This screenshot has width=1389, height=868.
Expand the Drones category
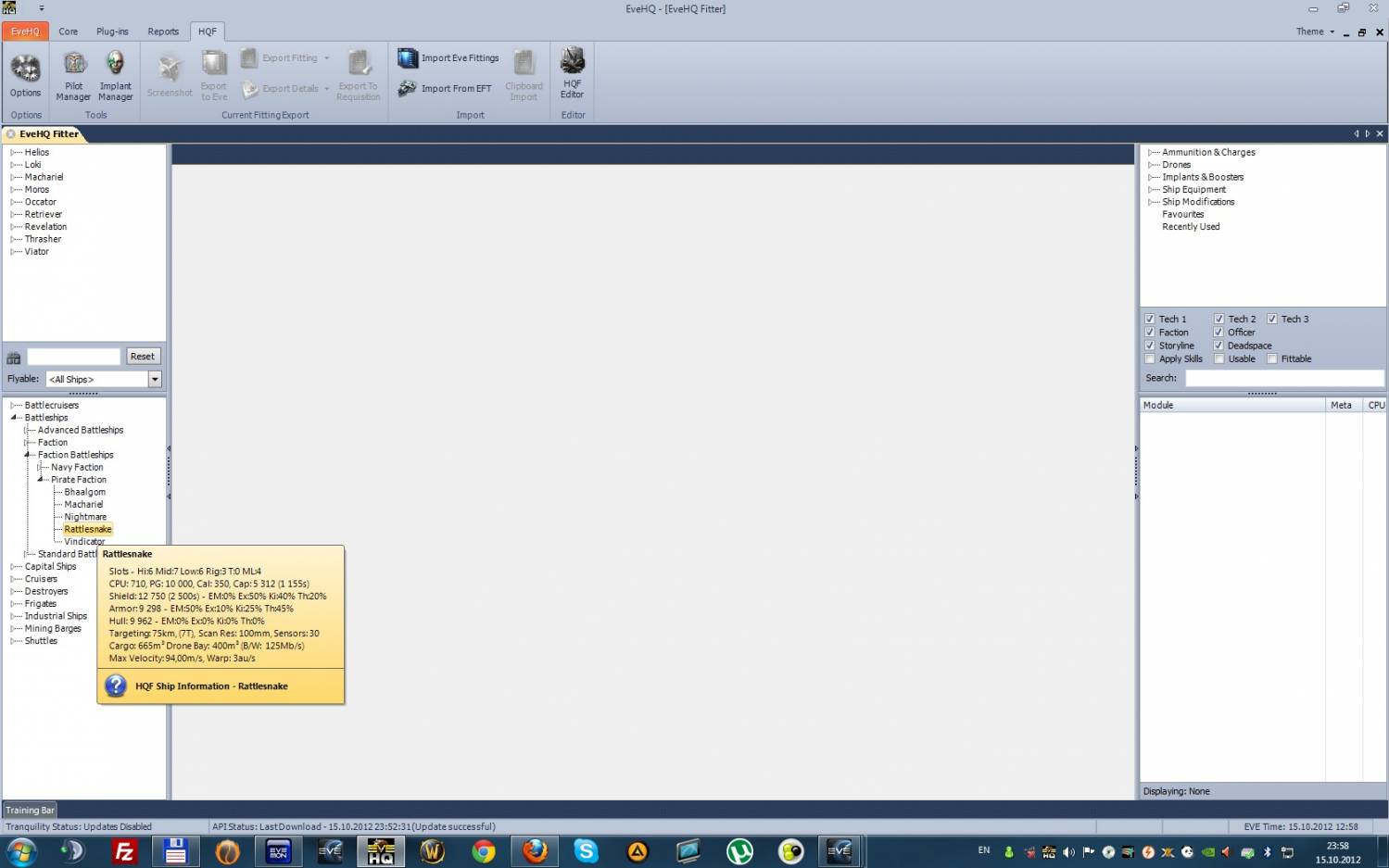pos(1151,165)
